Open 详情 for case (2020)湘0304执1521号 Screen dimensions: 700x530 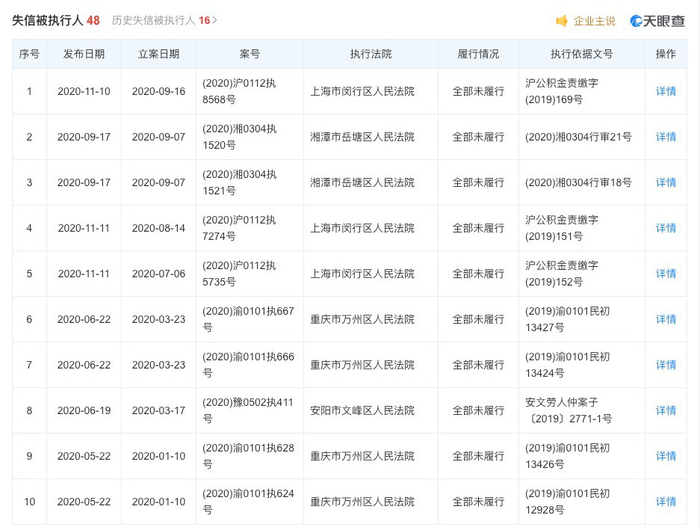[666, 182]
